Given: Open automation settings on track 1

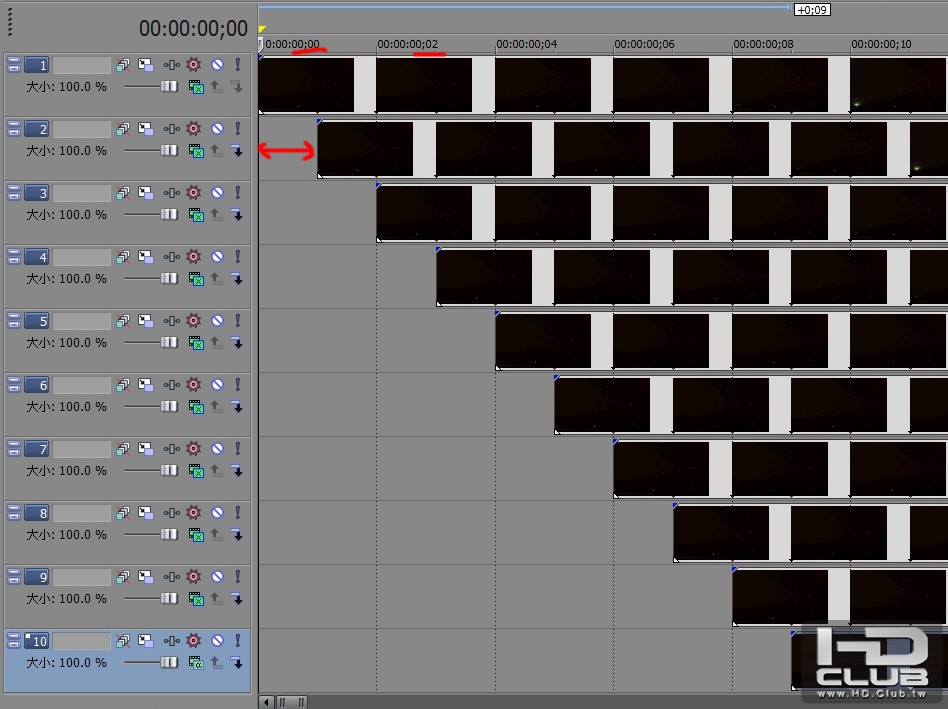Looking at the screenshot, I should pos(172,65).
